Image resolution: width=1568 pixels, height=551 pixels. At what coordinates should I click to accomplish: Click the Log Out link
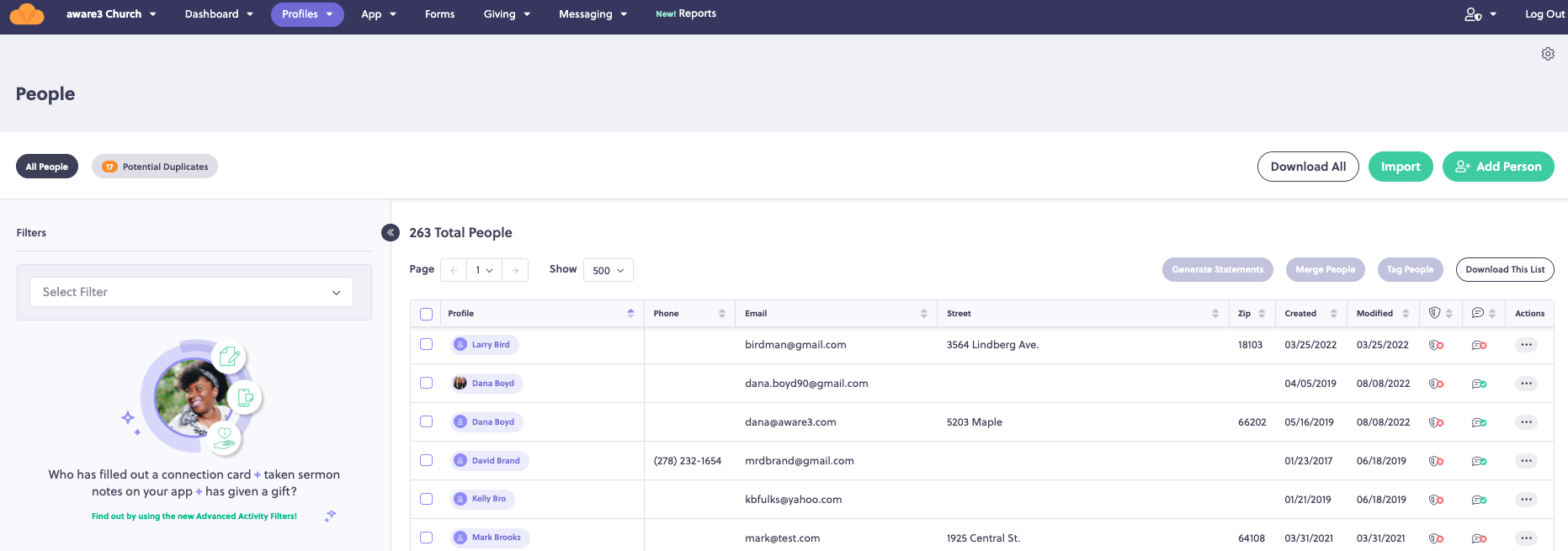click(1545, 14)
